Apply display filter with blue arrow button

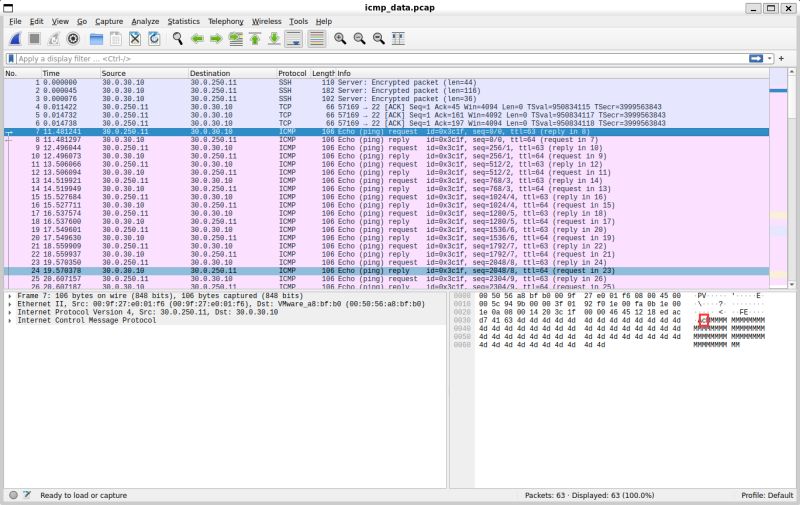[756, 59]
